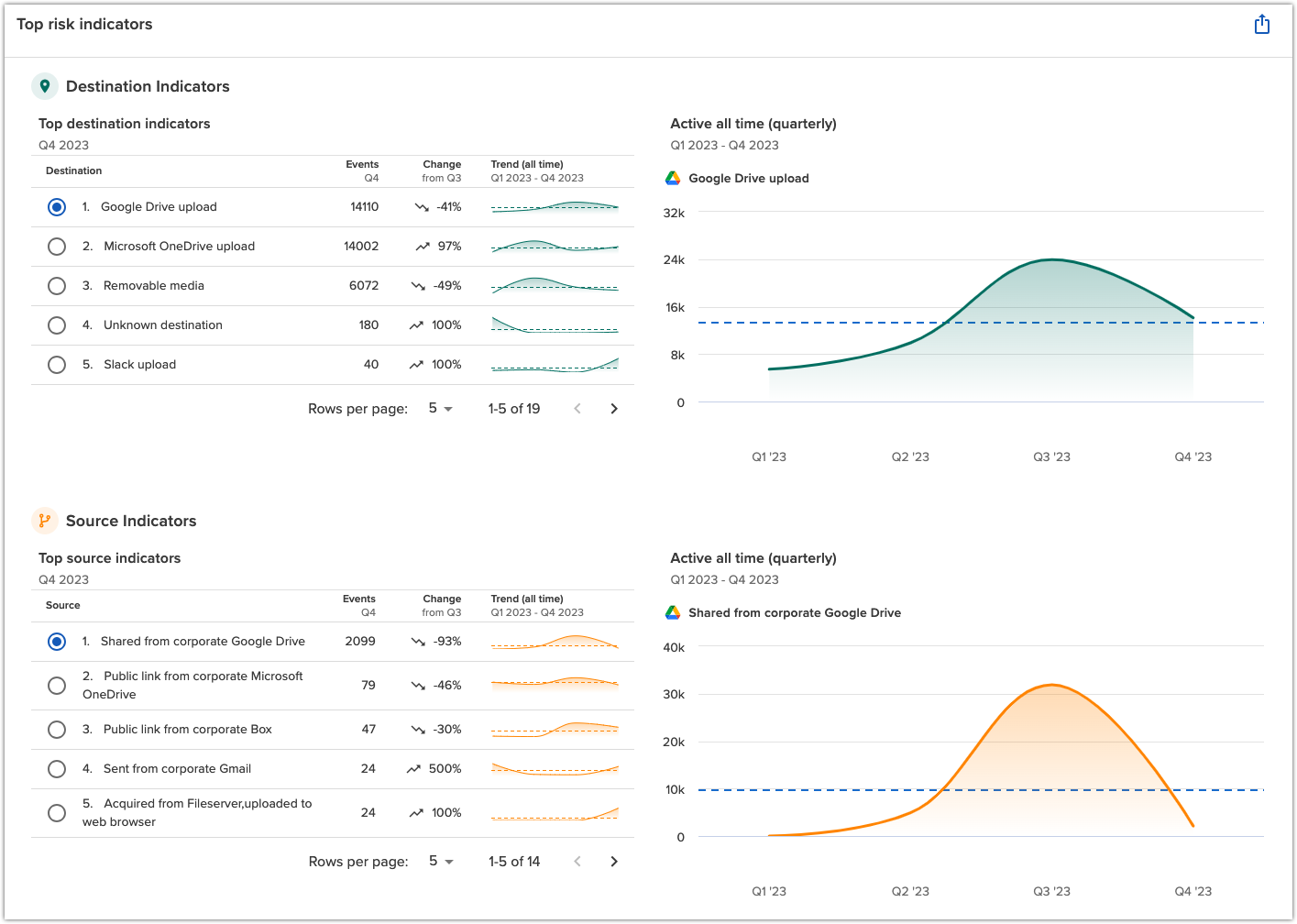Select the Unknown destination radio button
1297x924 pixels.
point(56,324)
